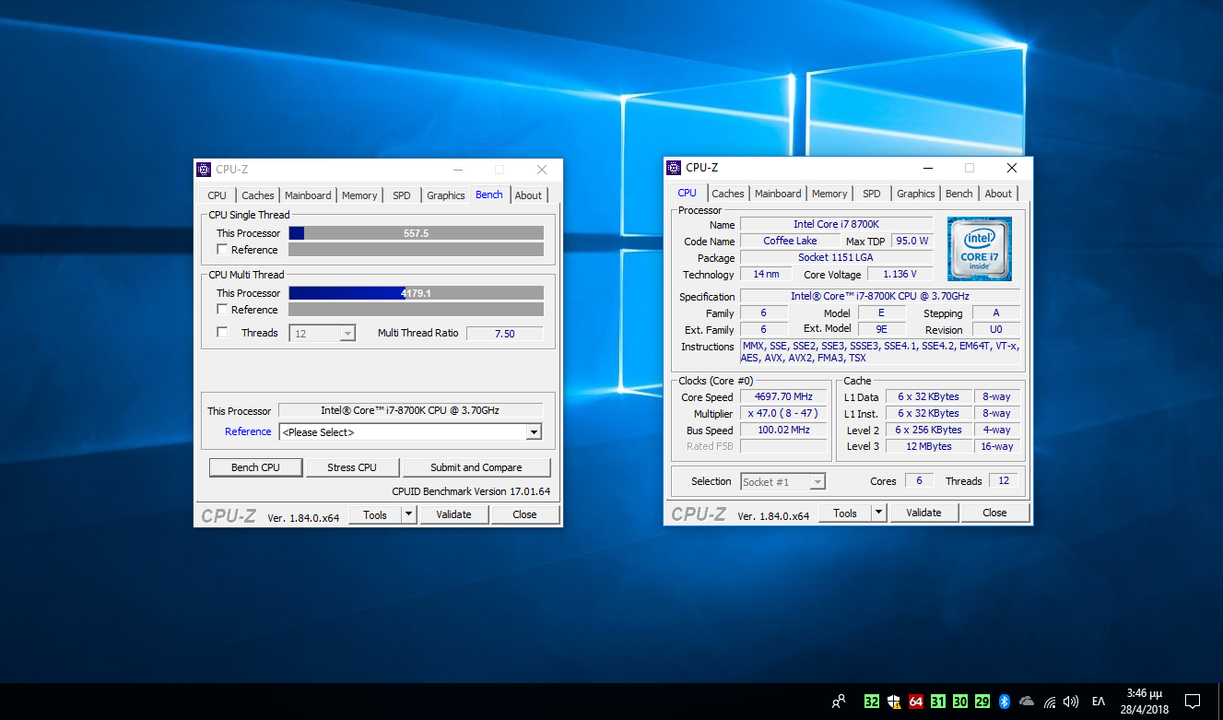Click Validate in the Bench window
Image resolution: width=1223 pixels, height=720 pixels.
point(454,515)
